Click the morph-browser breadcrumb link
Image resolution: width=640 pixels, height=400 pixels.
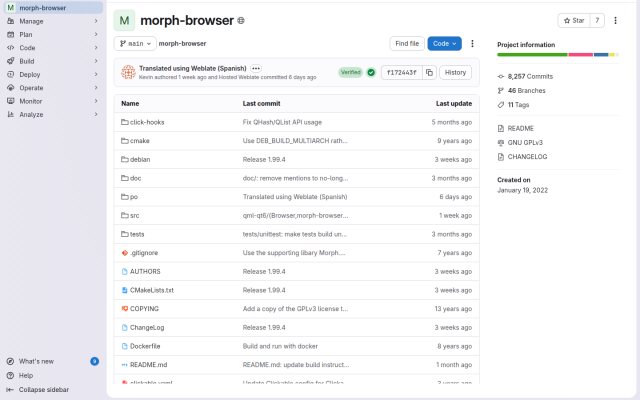click(182, 44)
